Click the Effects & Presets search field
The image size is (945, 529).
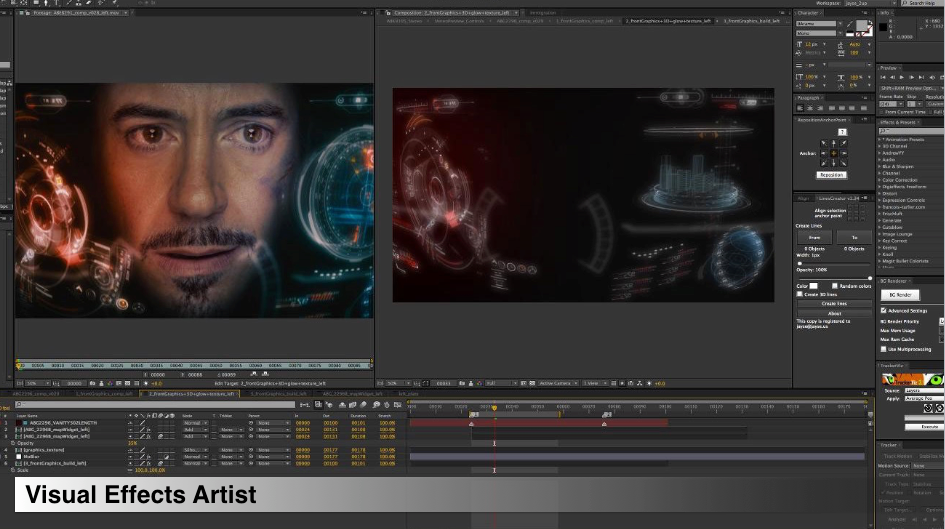click(x=912, y=131)
